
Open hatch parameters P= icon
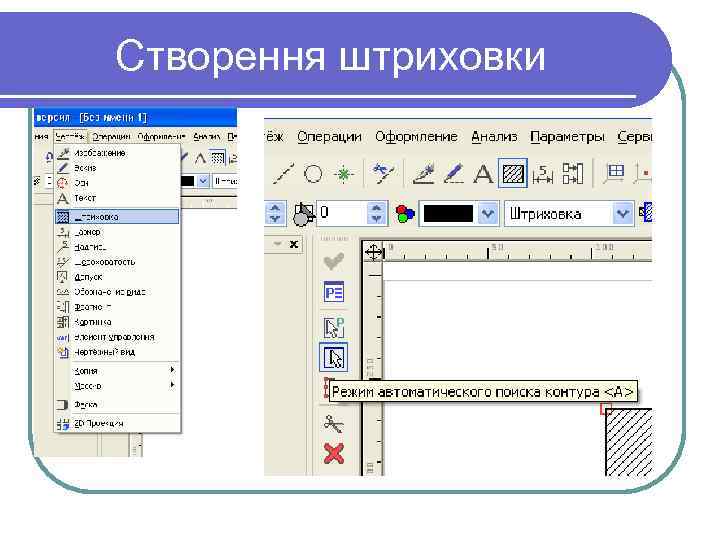pyautogui.click(x=334, y=292)
